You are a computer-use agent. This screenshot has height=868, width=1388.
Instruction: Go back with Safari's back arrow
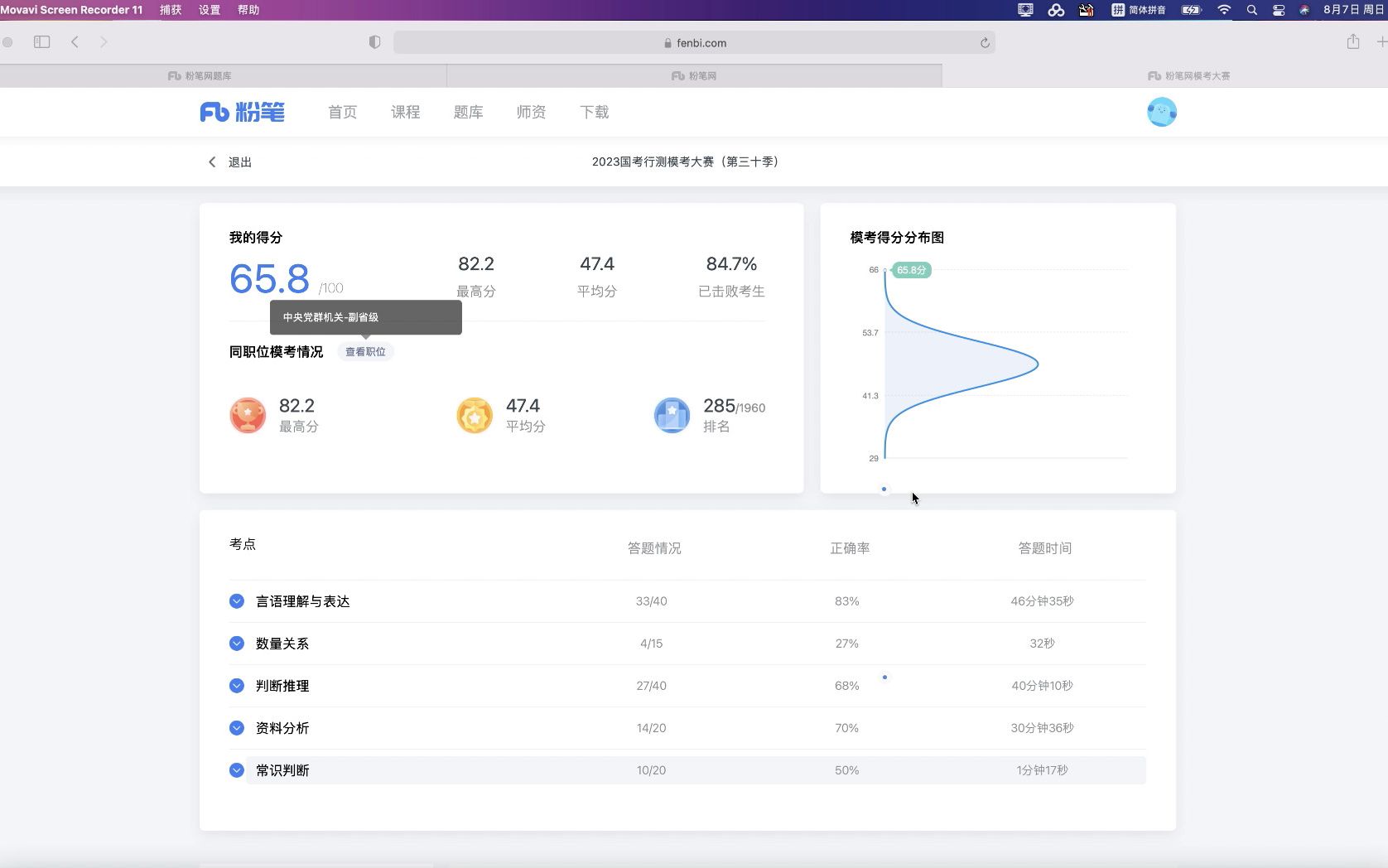pyautogui.click(x=75, y=42)
